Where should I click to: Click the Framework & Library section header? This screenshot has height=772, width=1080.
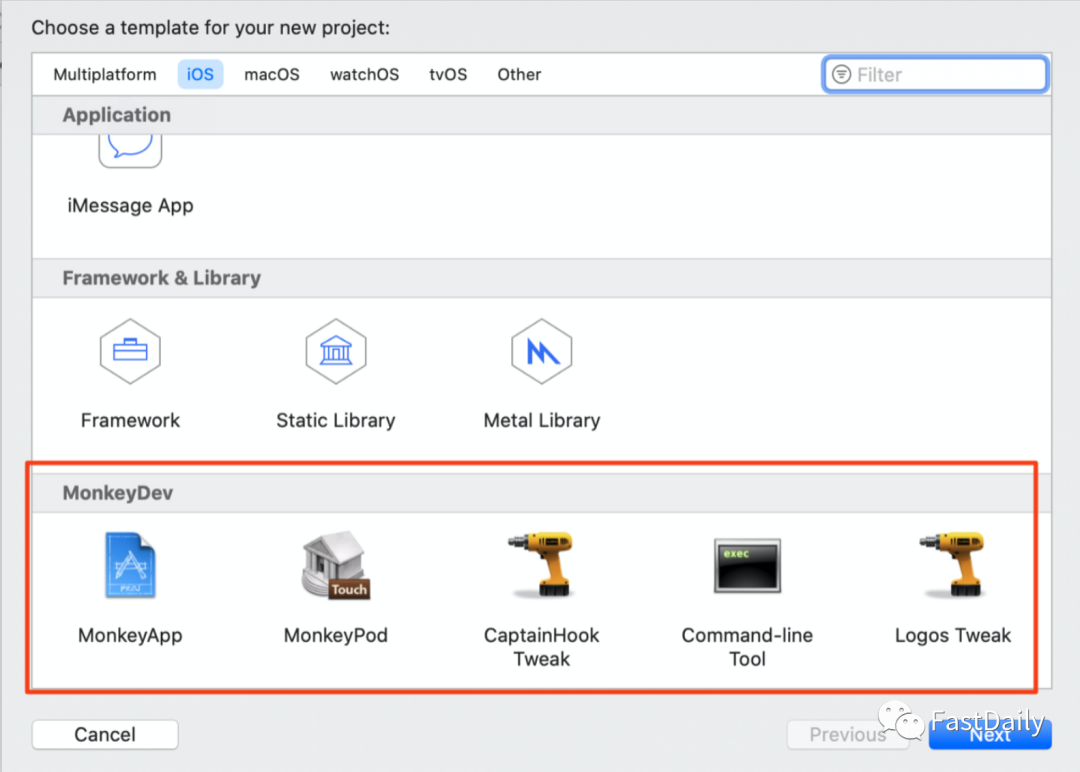[x=162, y=278]
